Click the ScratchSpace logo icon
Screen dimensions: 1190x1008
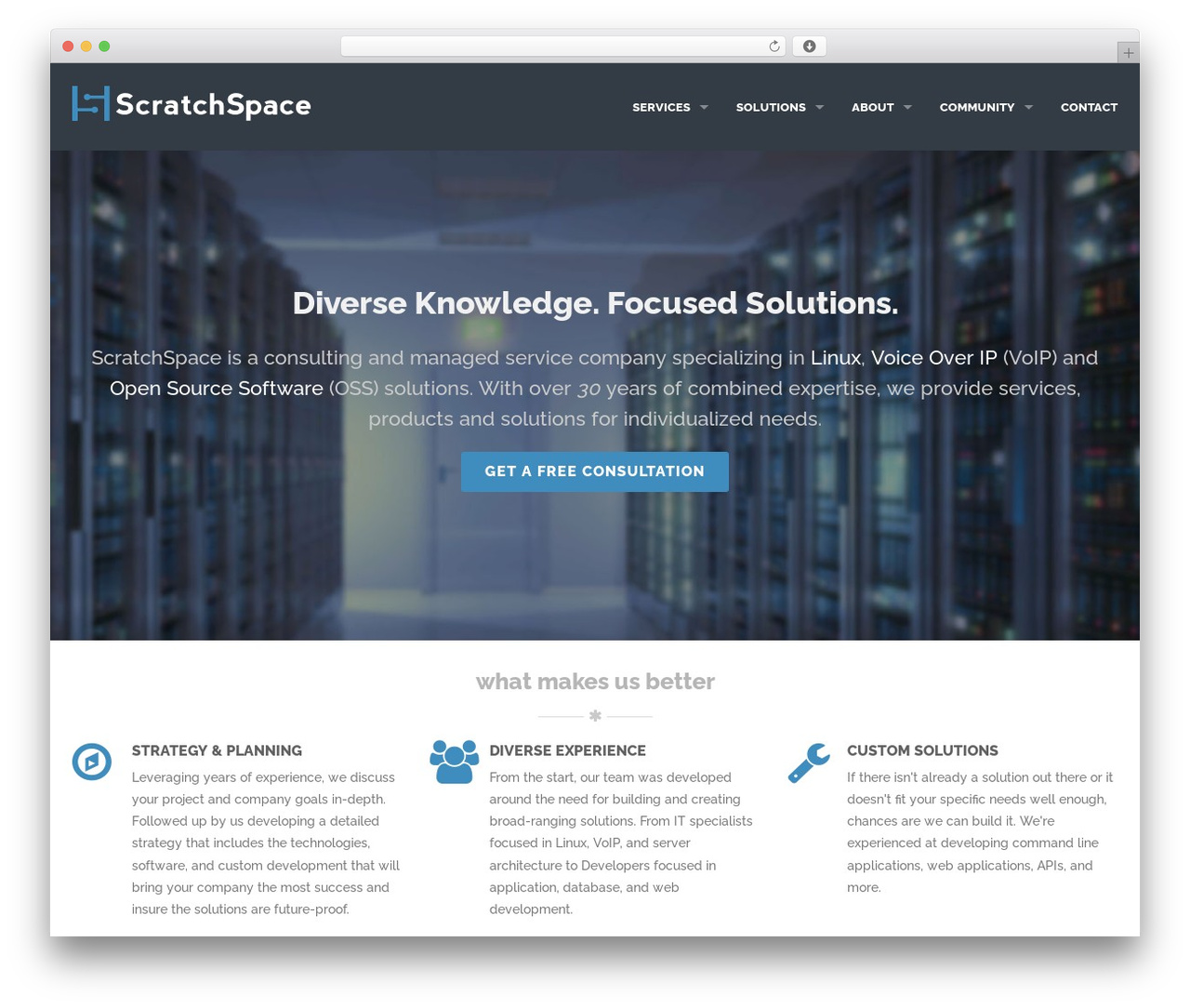pyautogui.click(x=90, y=104)
